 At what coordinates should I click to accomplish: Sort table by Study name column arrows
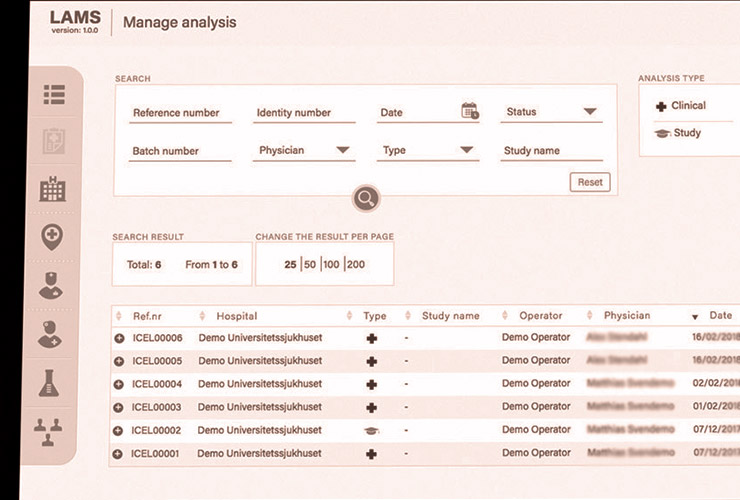pos(408,315)
